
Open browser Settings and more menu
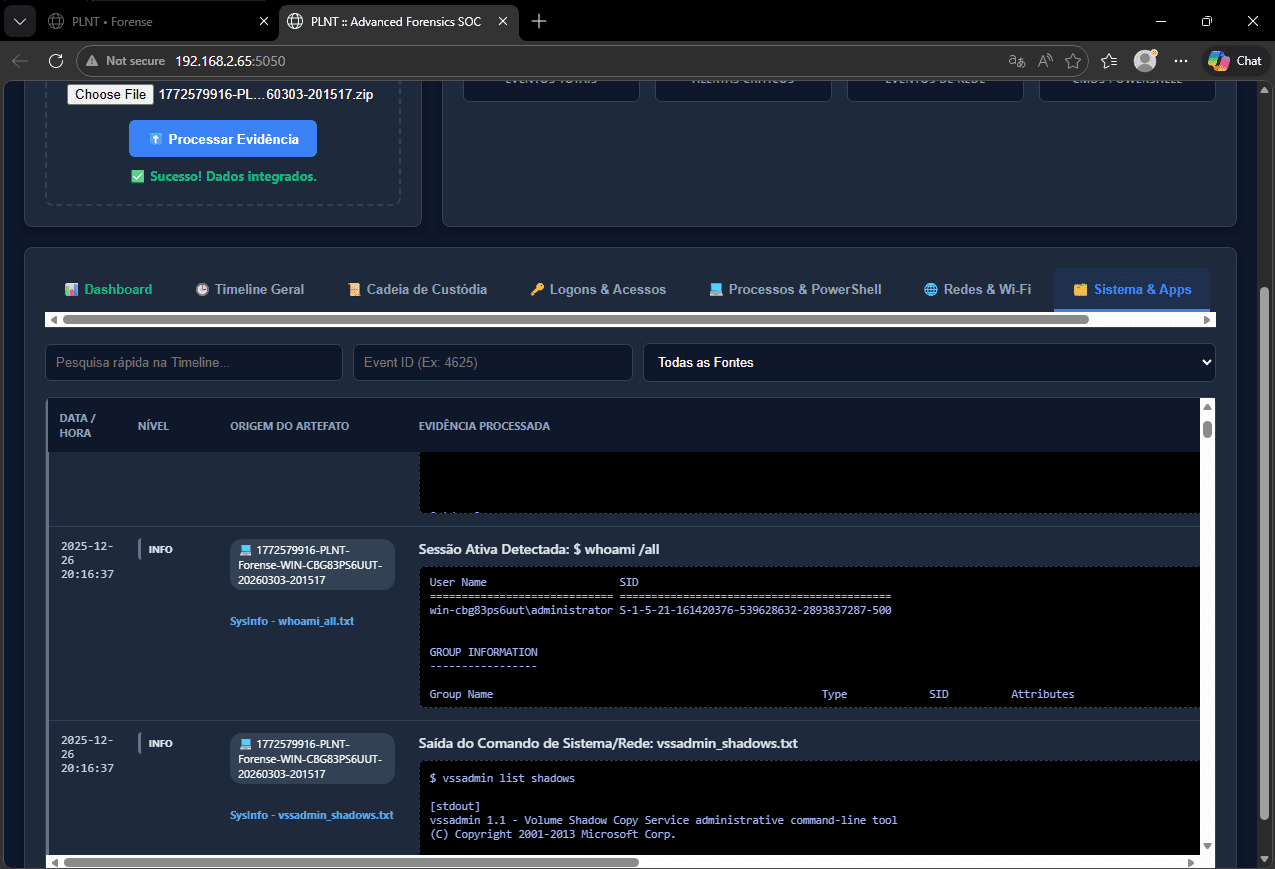1181,61
